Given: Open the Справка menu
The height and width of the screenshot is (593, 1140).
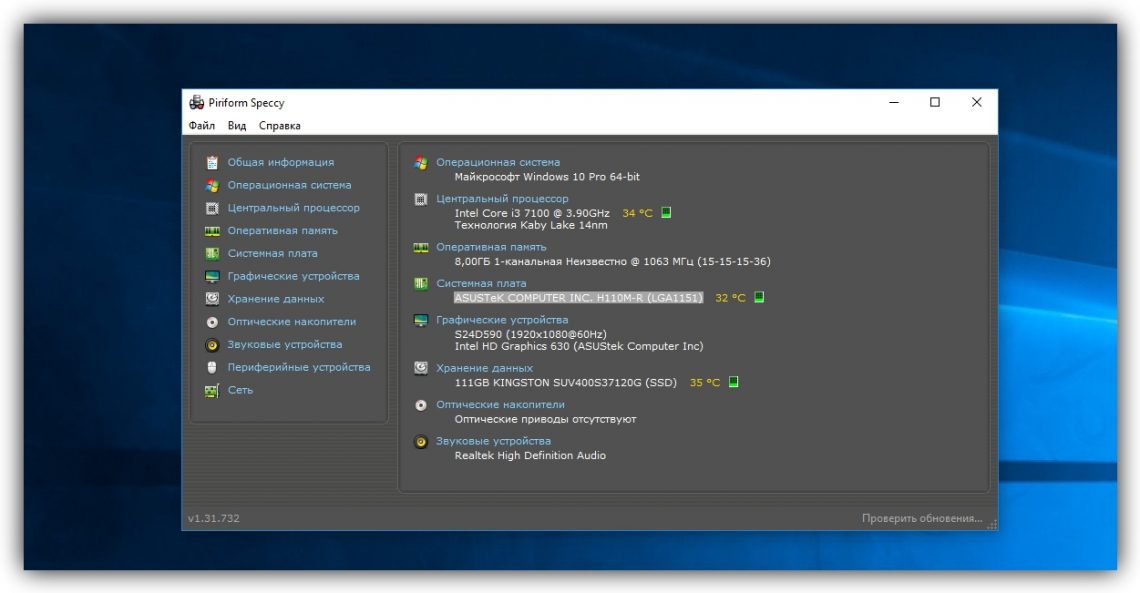Looking at the screenshot, I should tap(279, 126).
